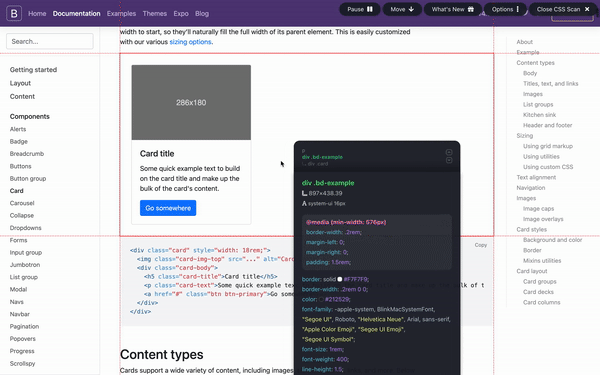Jump to Header and footer section
The image size is (600, 375).
click(x=548, y=125)
